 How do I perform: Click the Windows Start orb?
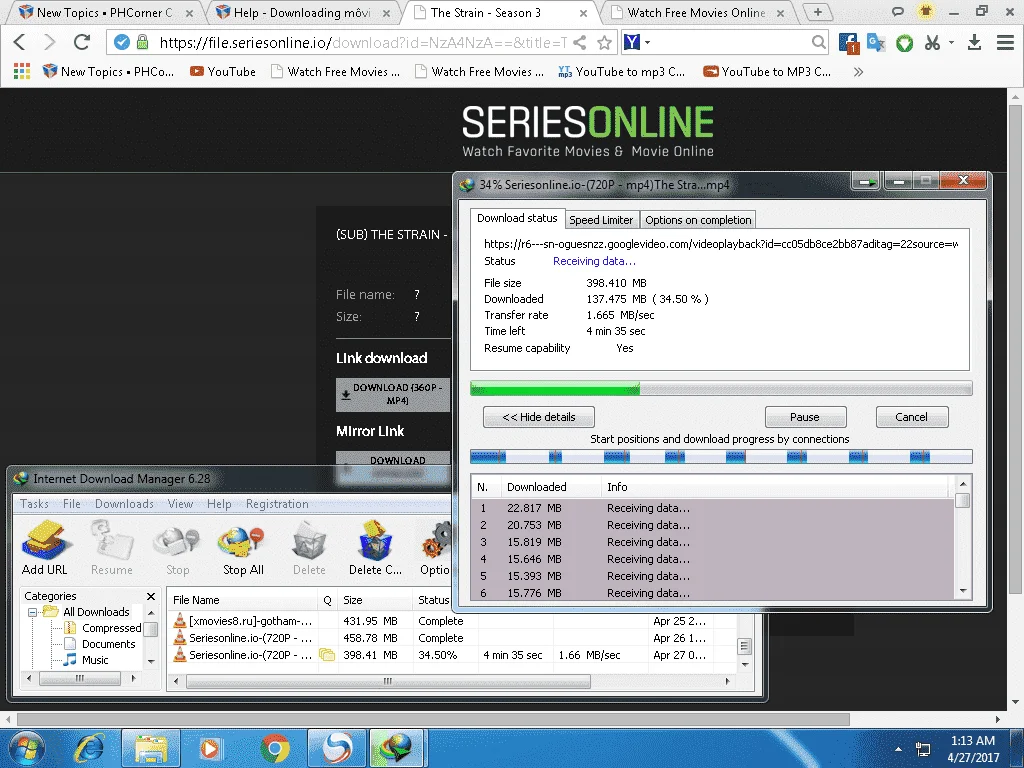(x=27, y=749)
